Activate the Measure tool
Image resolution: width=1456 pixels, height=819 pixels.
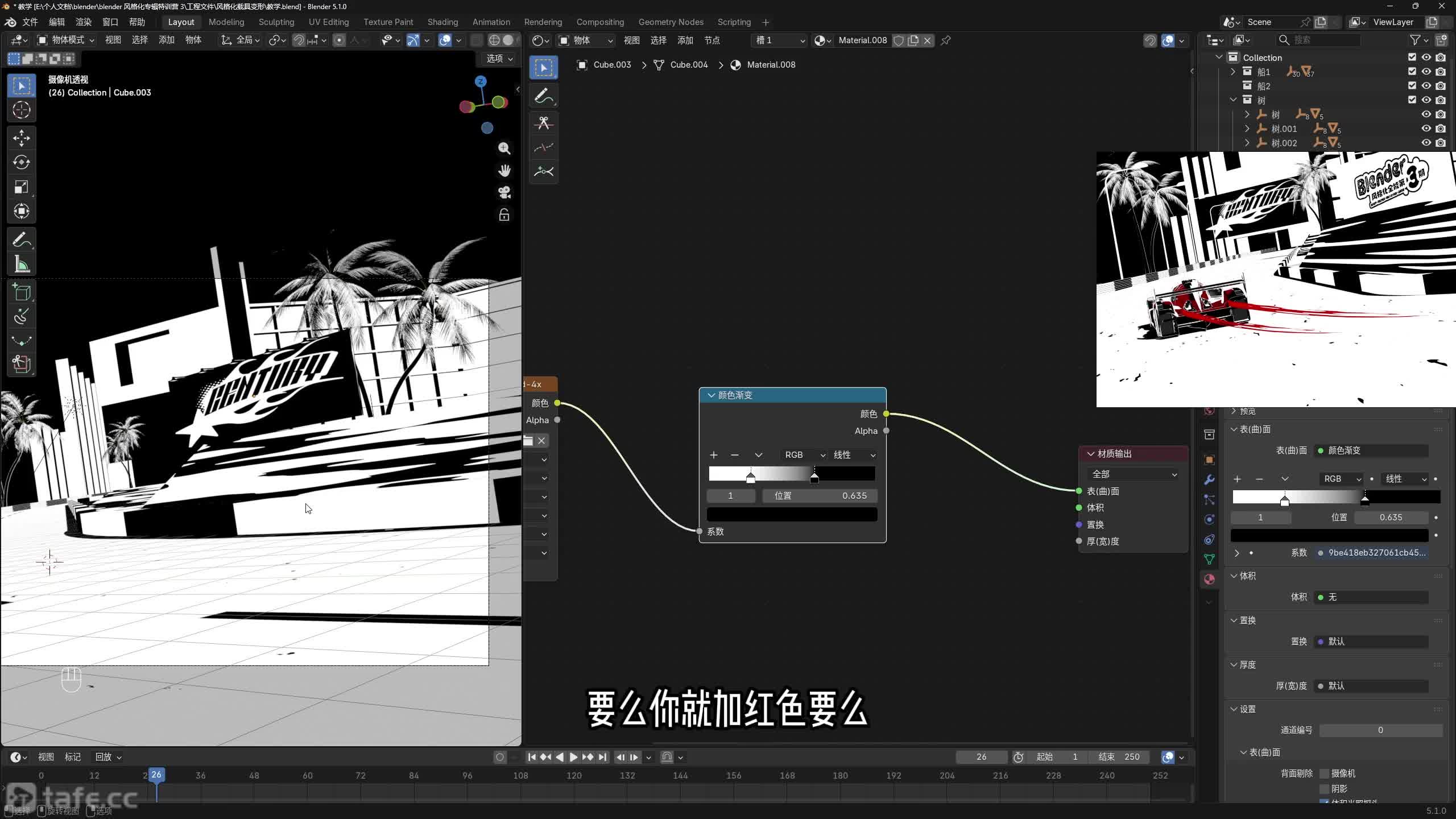[x=22, y=264]
